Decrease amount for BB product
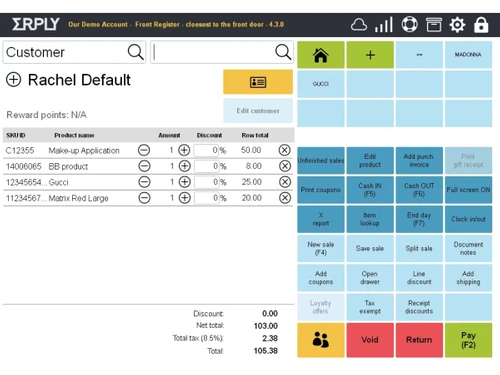This screenshot has width=500, height=375. (x=144, y=166)
